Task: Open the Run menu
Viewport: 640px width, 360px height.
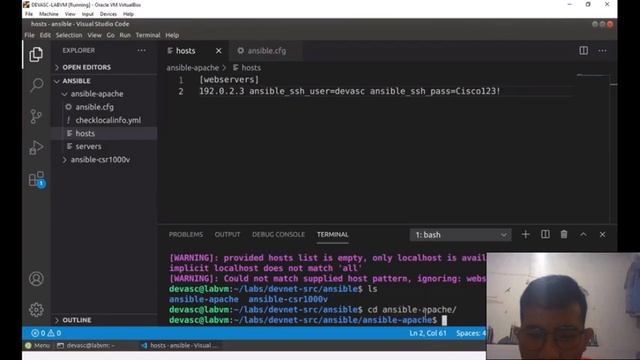Action: 125,35
